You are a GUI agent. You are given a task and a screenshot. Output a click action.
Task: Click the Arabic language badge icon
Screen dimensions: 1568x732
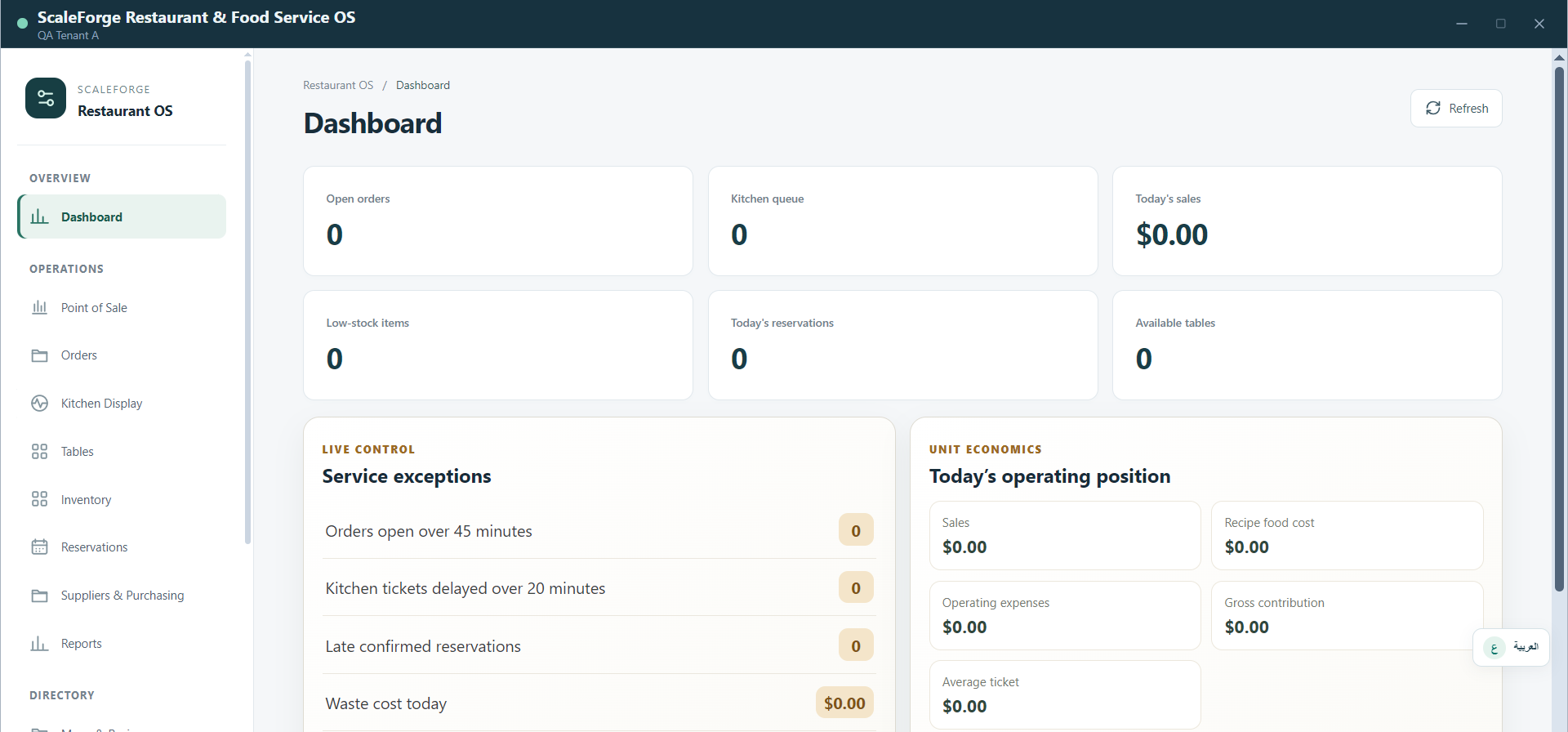coord(1494,648)
